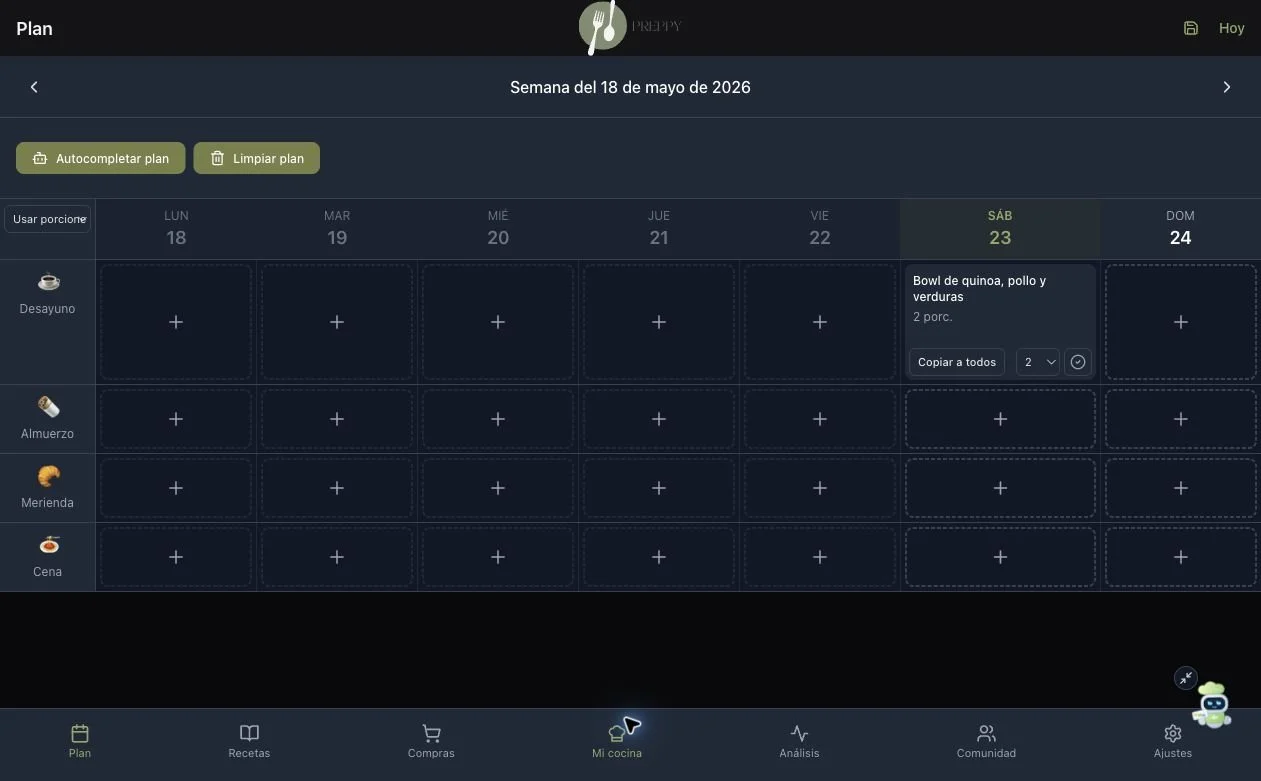Click Limpiar plan button
Screen dimensions: 1261x781
pyautogui.click(x=256, y=158)
